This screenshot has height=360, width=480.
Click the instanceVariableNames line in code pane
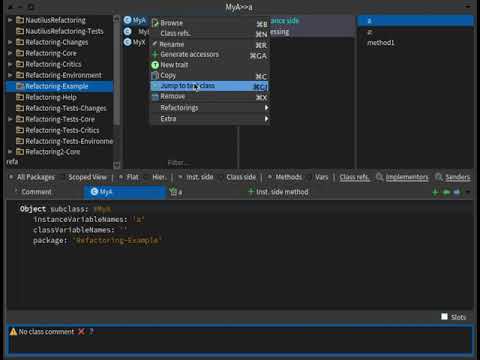click(88, 219)
